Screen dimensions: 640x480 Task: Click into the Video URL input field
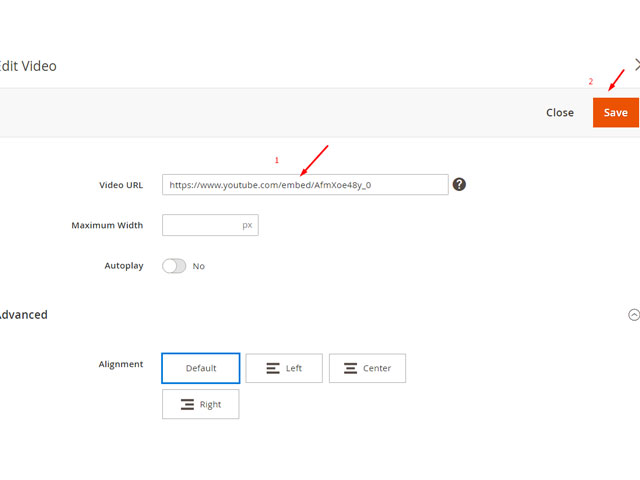click(305, 184)
